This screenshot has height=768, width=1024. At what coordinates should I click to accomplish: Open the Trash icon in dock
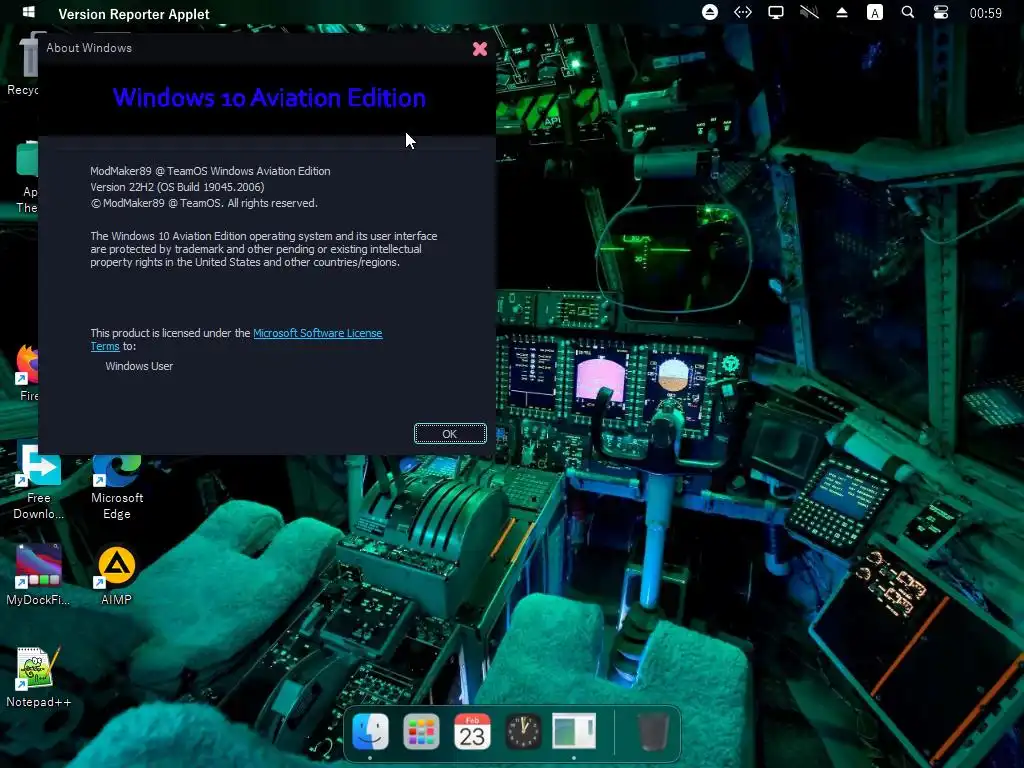pos(652,731)
